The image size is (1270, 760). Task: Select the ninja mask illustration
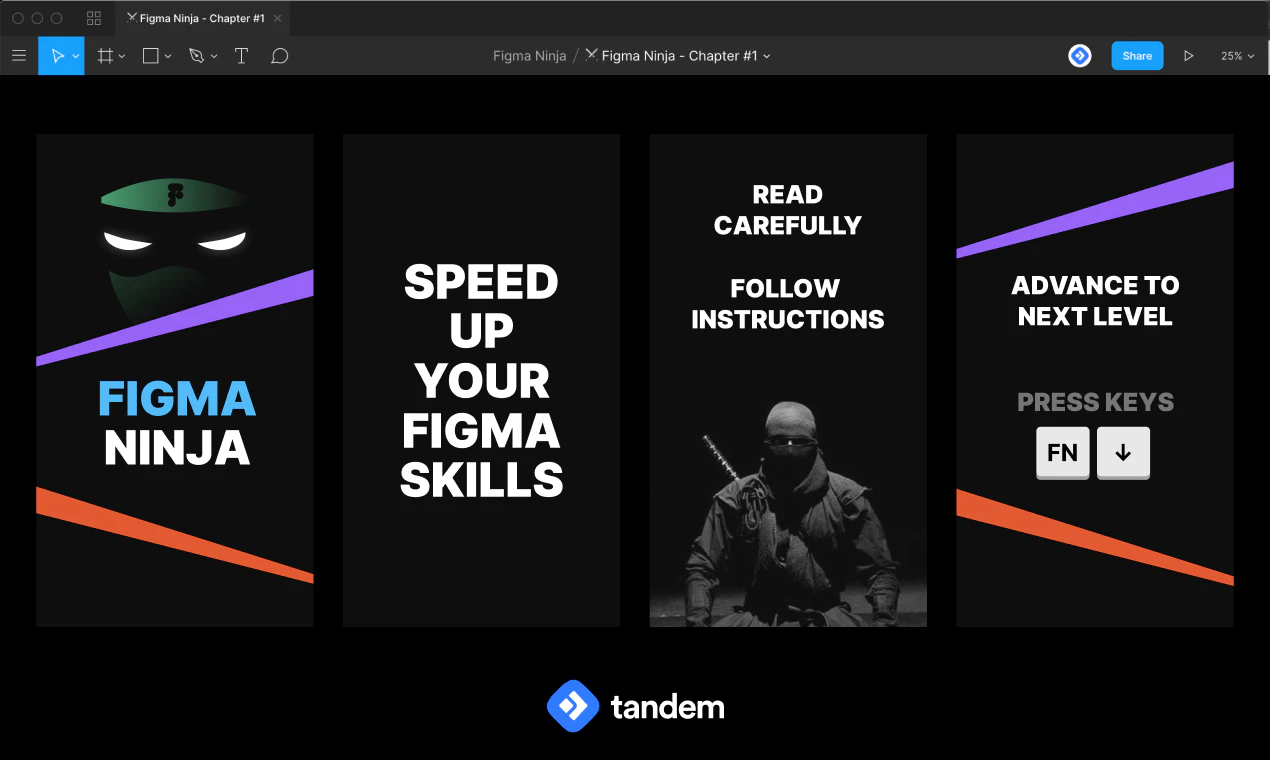pyautogui.click(x=175, y=250)
